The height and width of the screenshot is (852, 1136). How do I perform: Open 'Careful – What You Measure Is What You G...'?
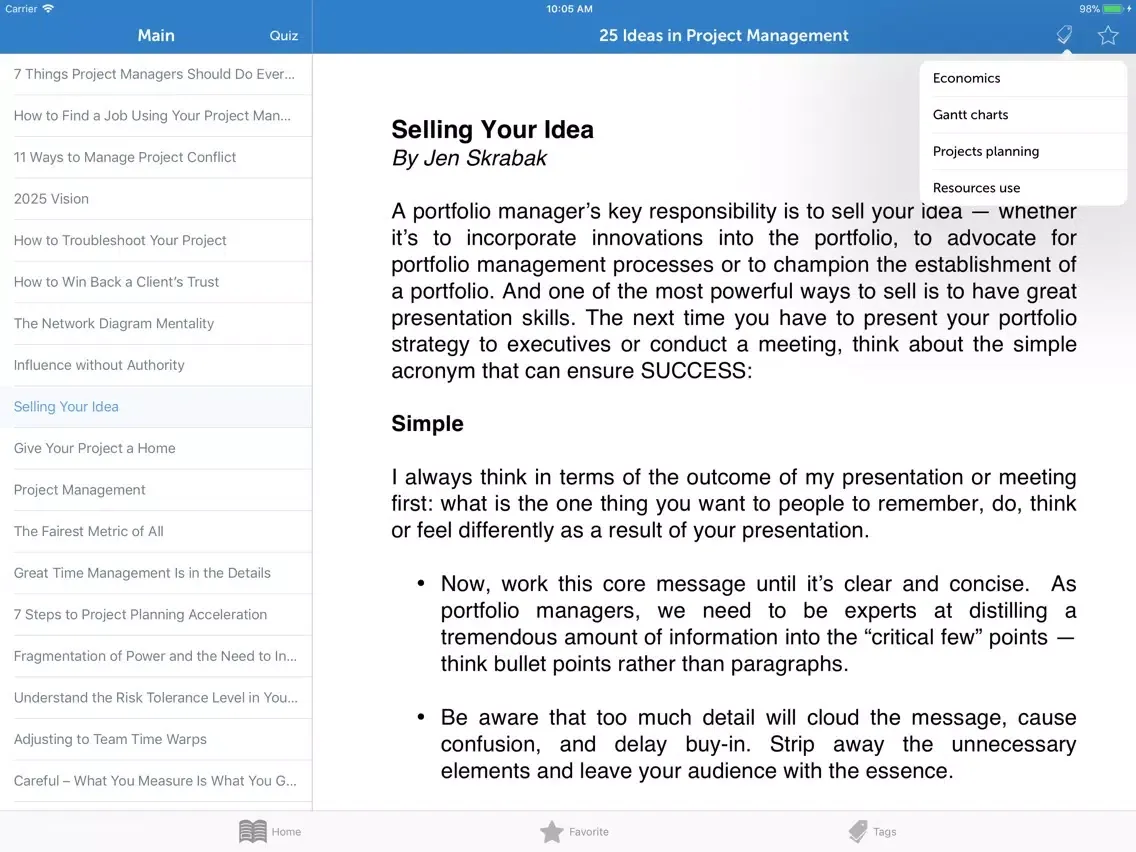156,781
